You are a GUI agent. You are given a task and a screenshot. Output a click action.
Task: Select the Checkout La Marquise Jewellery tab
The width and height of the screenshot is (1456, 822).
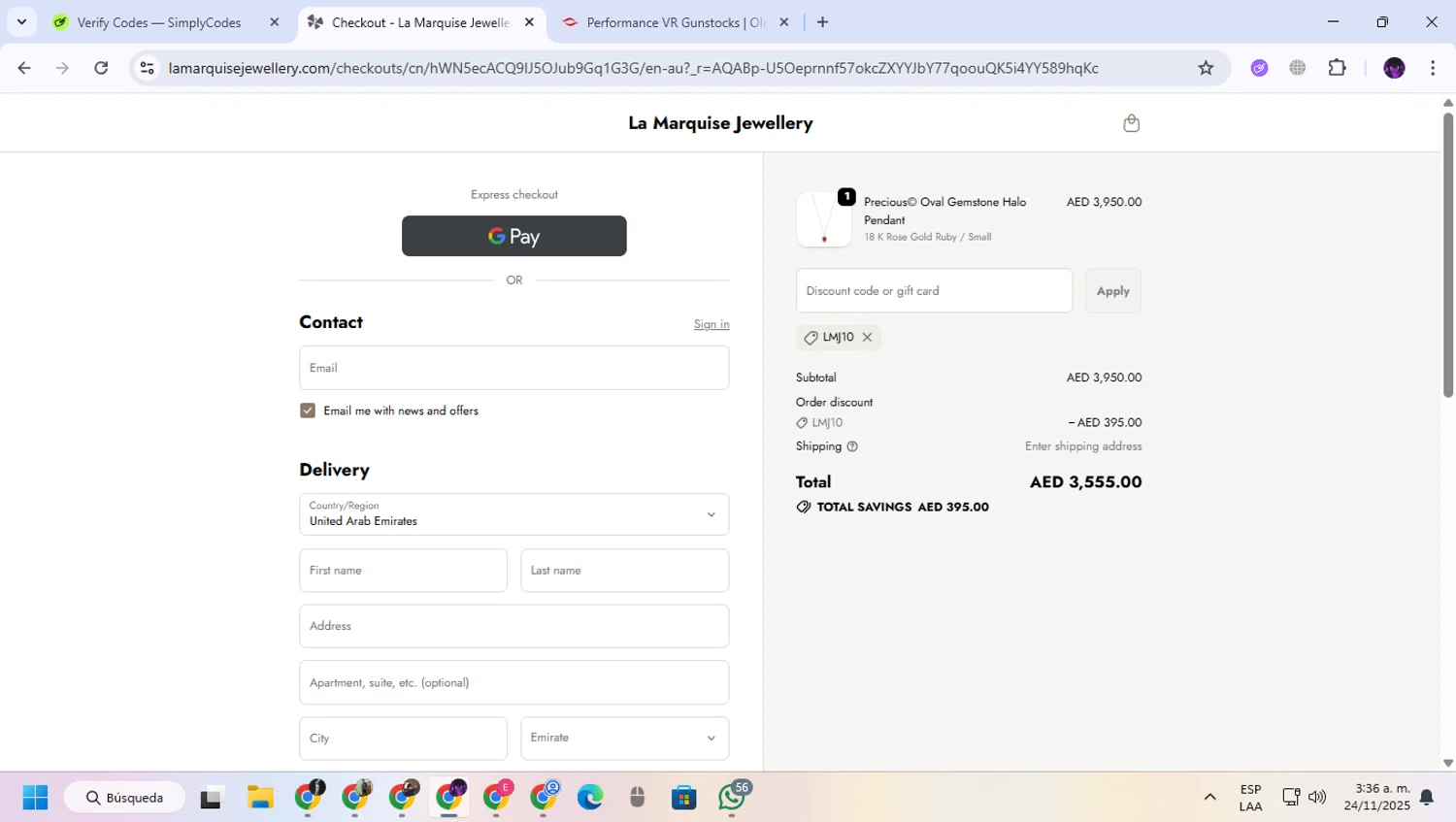coord(419,22)
